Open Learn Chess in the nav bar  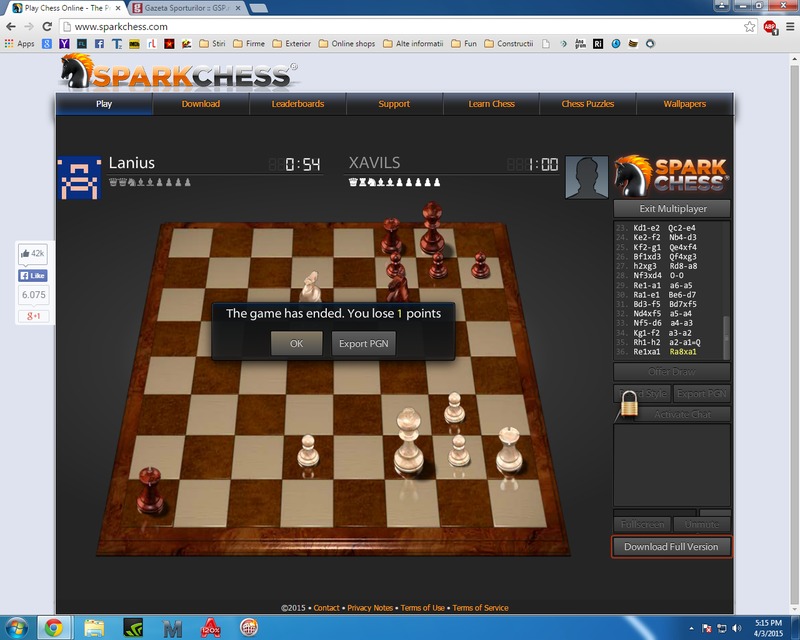491,104
